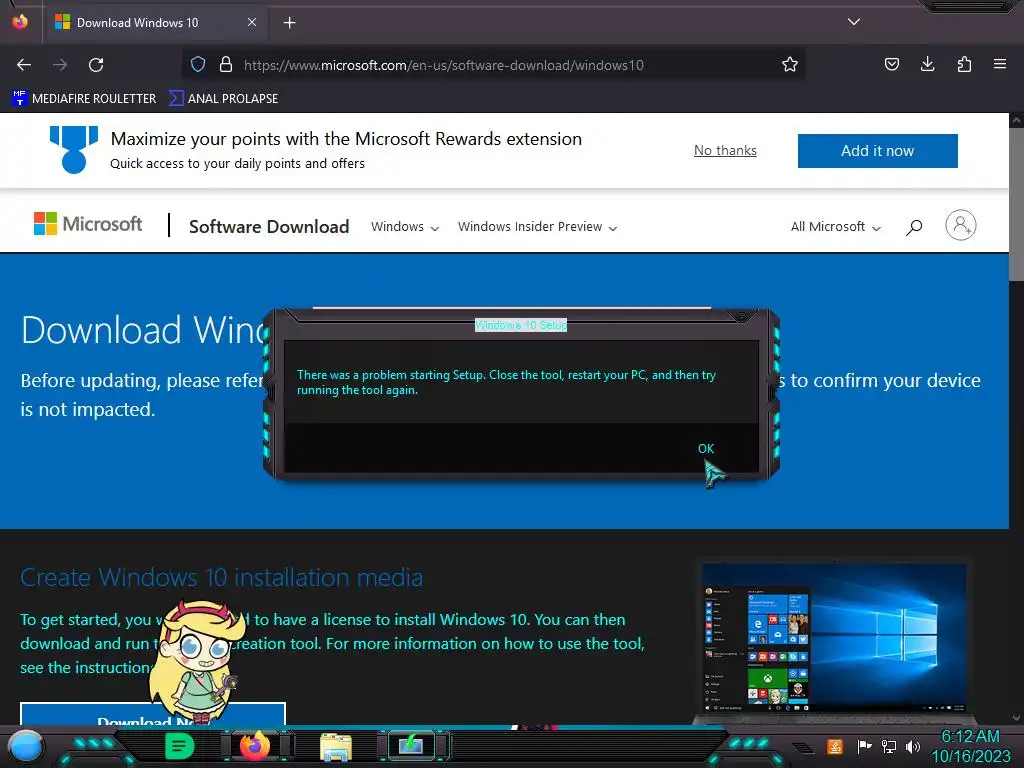Open a new tab with the plus icon
The height and width of the screenshot is (768, 1024).
(289, 23)
